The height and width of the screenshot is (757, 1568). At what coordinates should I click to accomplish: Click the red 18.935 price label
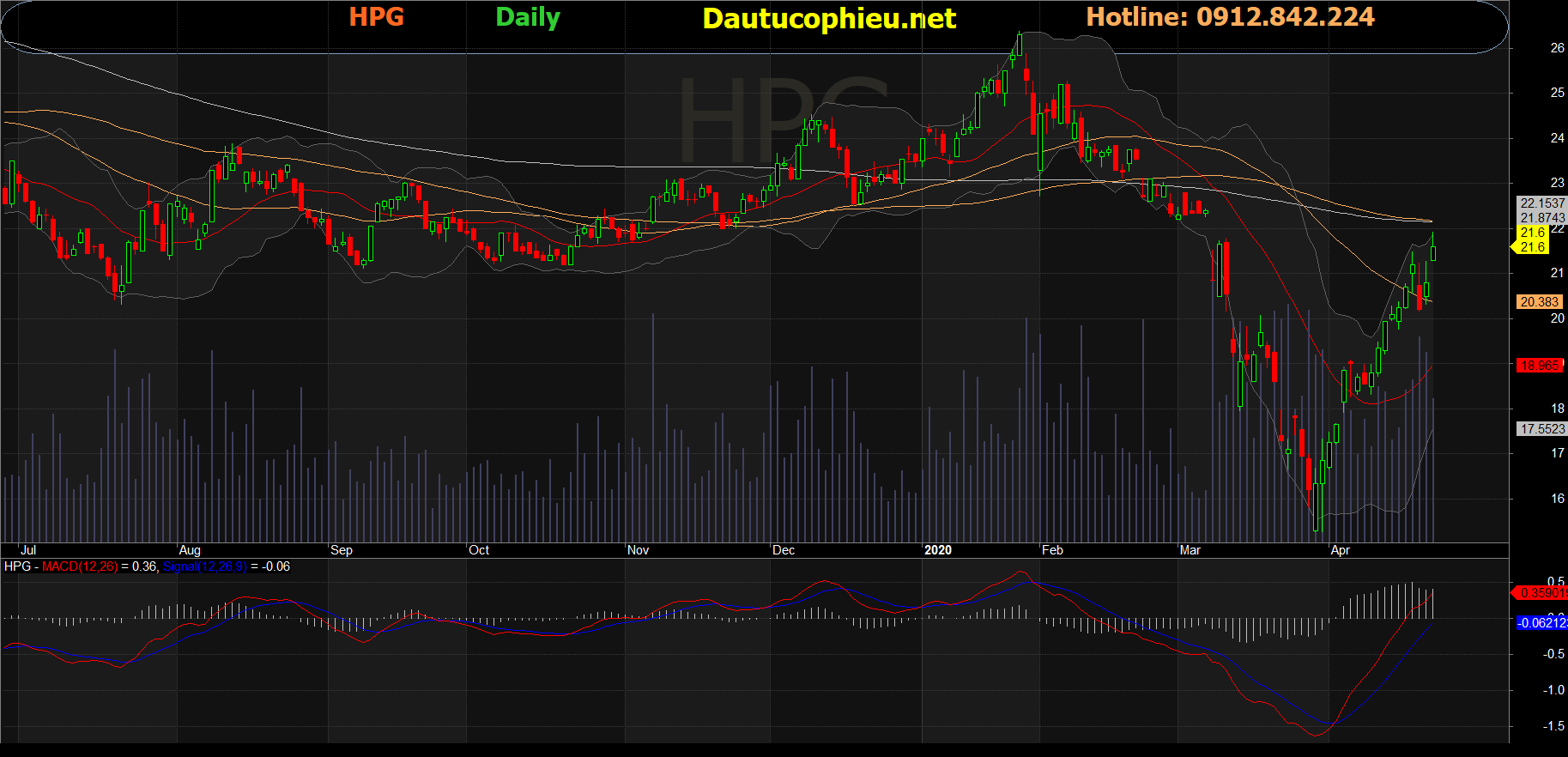(1539, 366)
